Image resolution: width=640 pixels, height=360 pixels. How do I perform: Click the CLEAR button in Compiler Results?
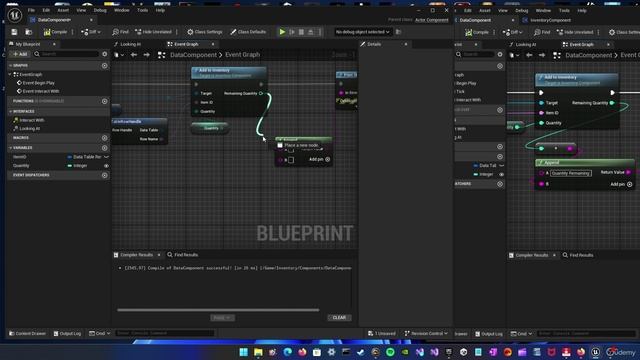click(x=339, y=318)
